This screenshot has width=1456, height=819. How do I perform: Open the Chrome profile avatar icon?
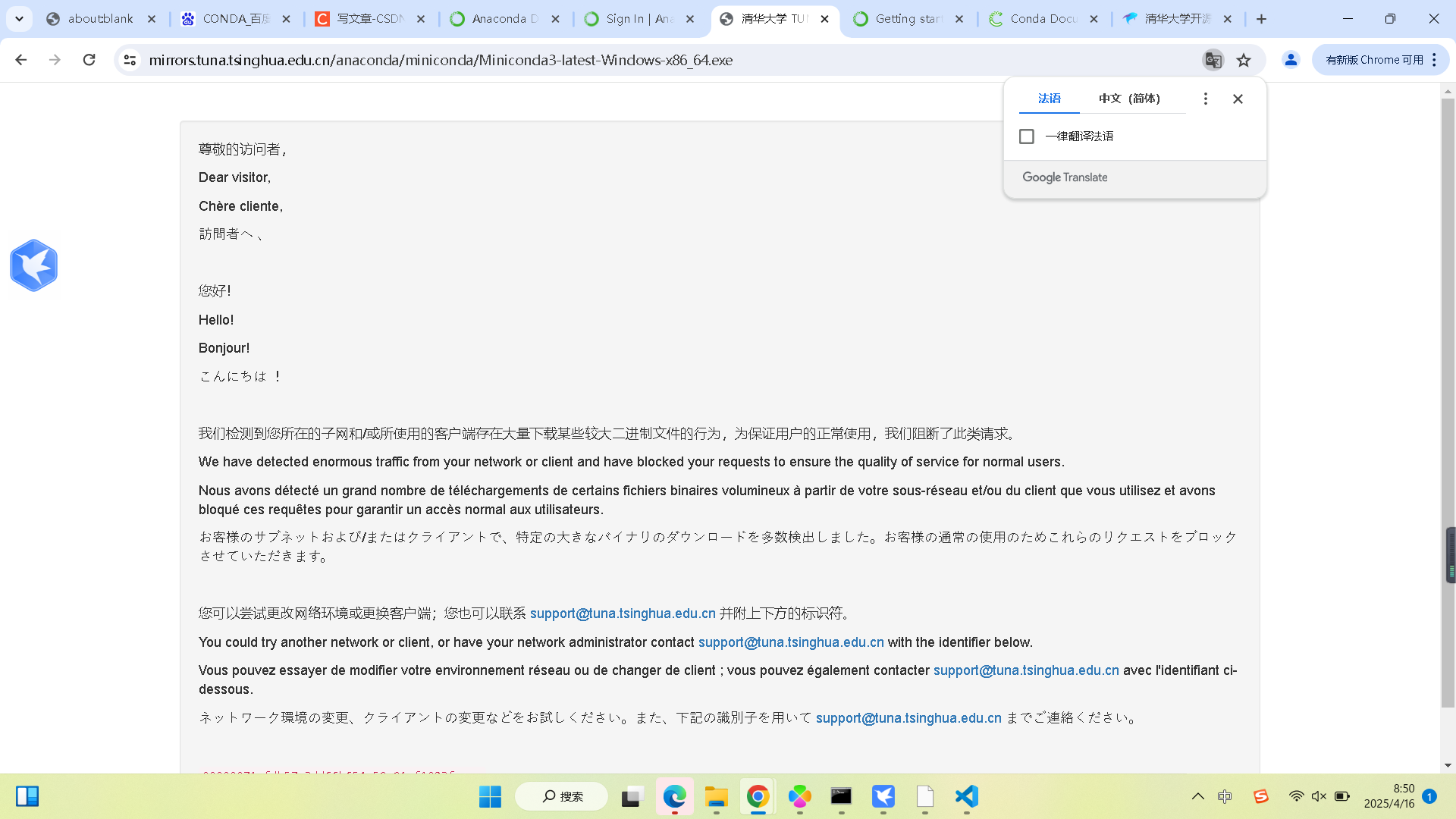pos(1291,60)
